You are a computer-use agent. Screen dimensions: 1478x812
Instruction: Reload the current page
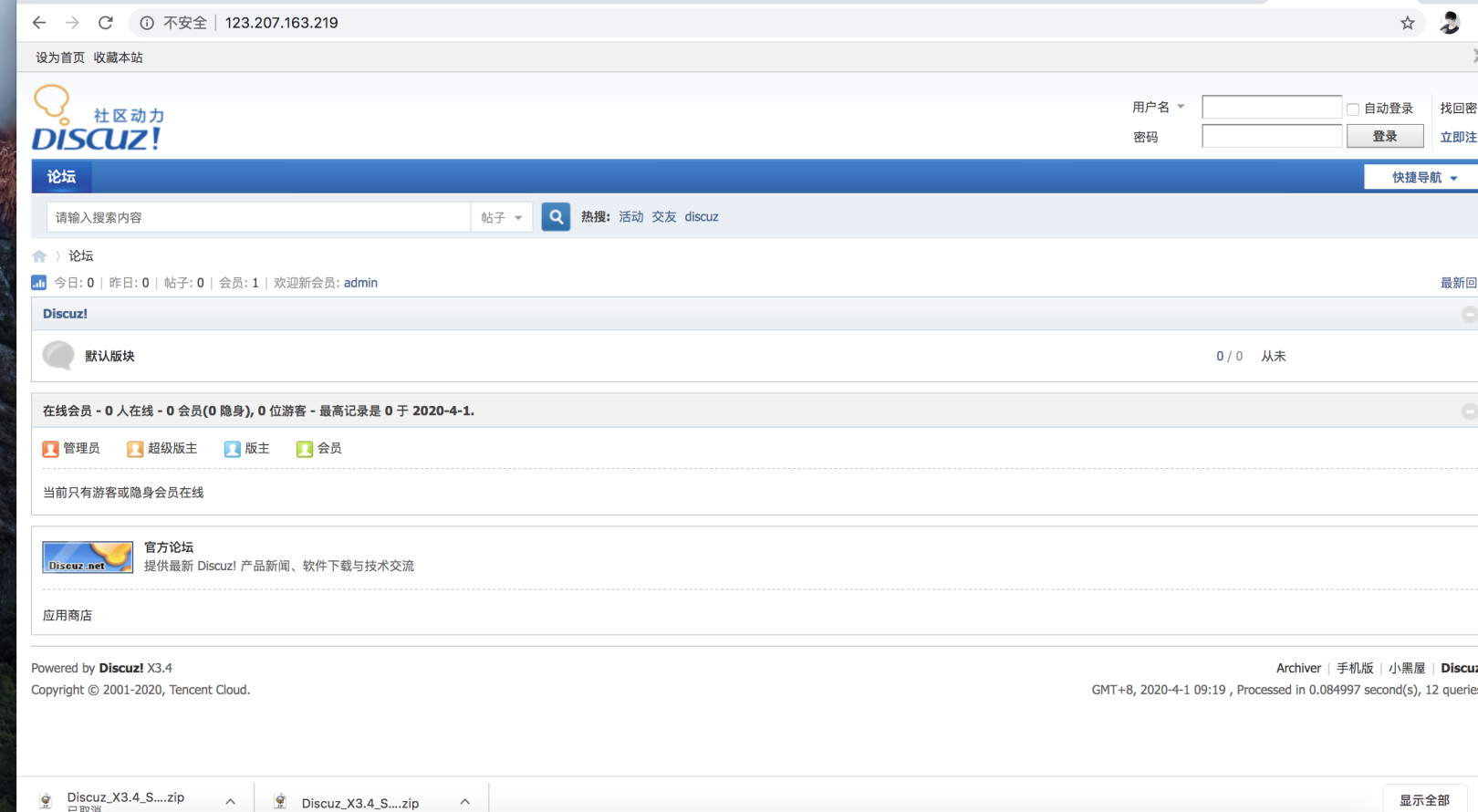click(106, 23)
